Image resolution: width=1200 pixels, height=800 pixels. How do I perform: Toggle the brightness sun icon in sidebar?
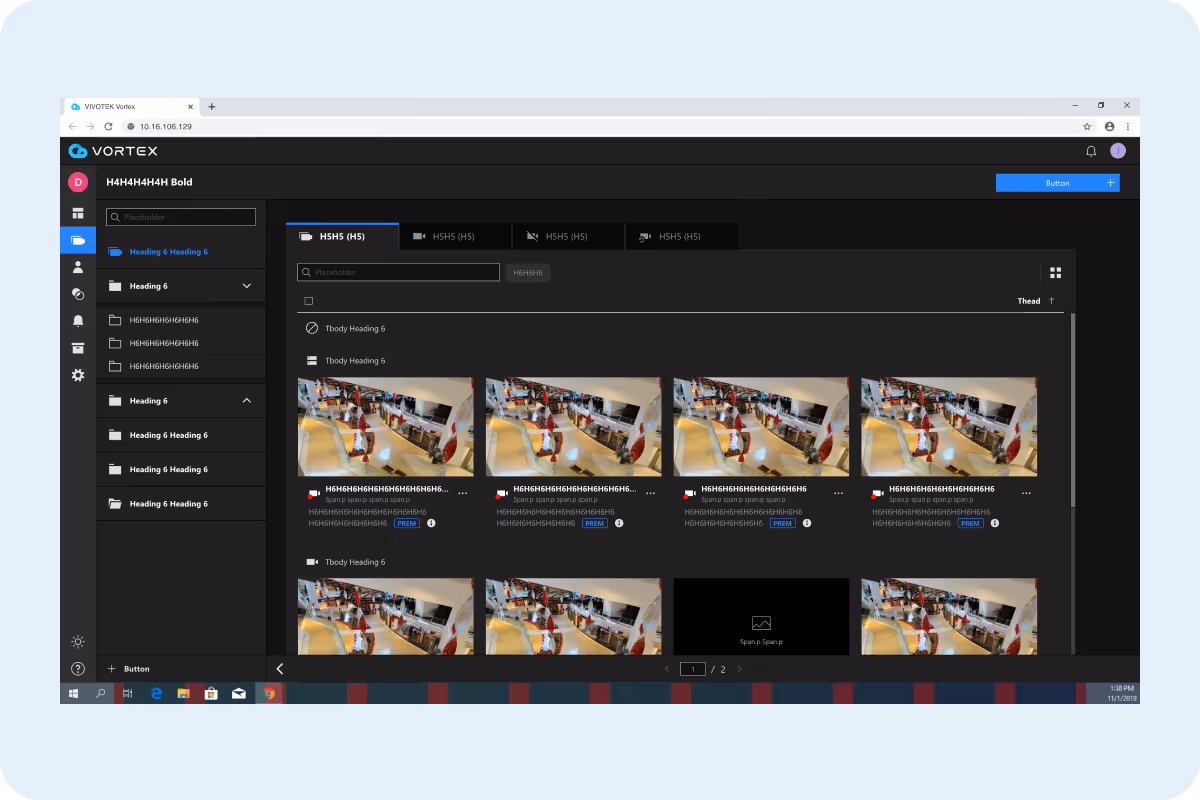(78, 642)
